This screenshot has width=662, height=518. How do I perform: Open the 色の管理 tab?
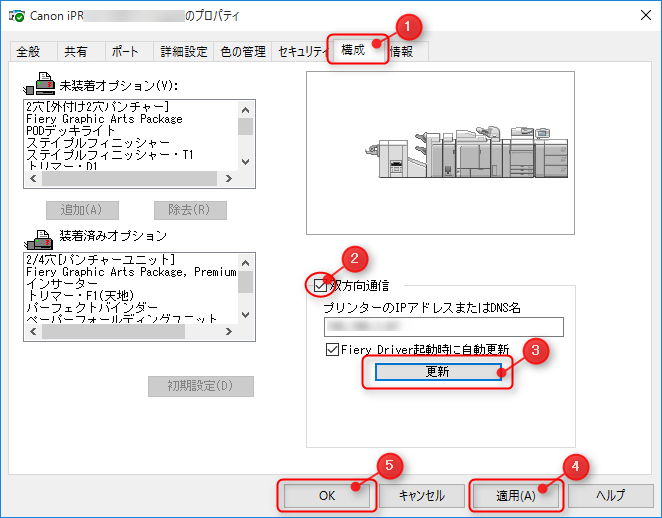(243, 52)
